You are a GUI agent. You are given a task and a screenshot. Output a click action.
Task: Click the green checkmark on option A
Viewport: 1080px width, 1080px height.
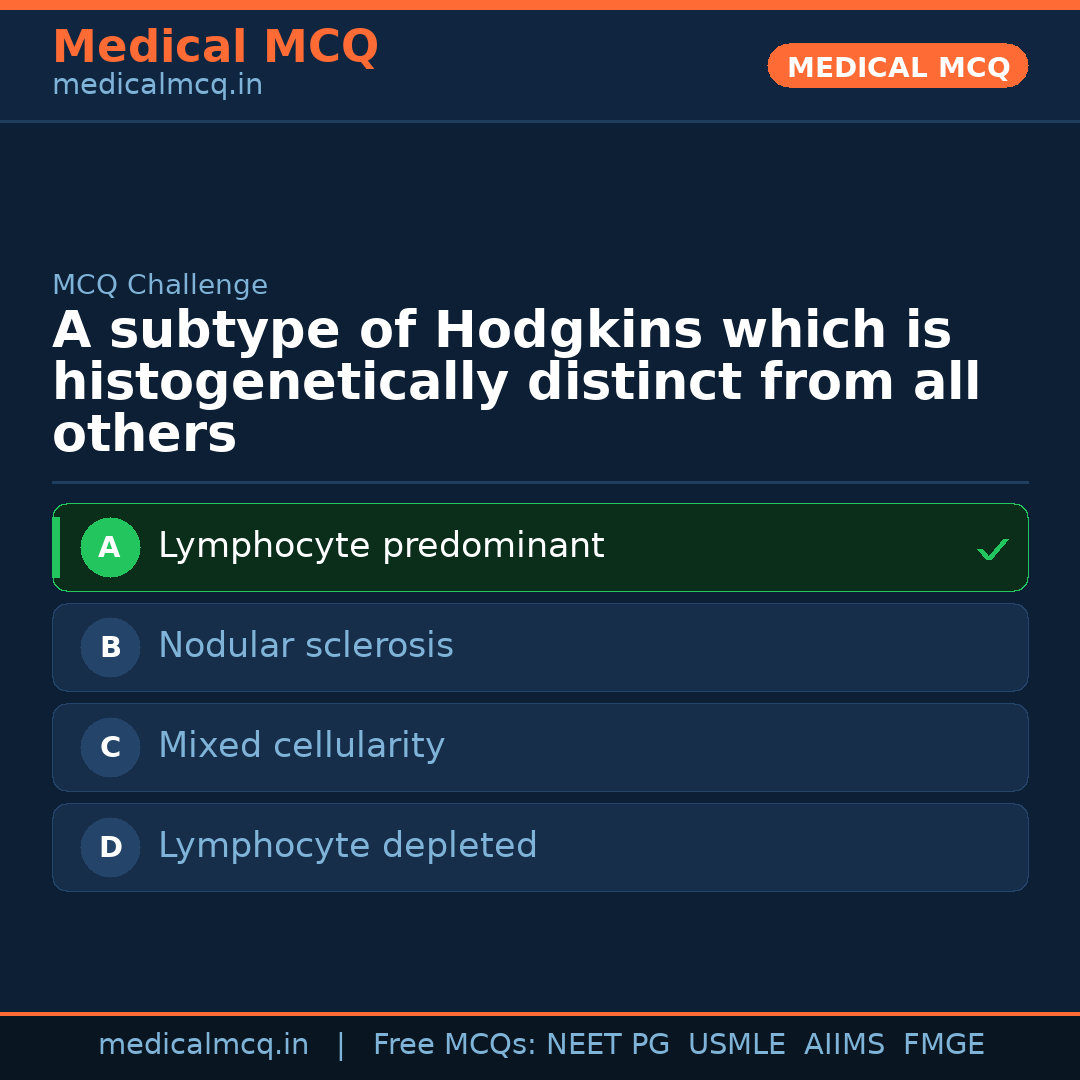[992, 549]
